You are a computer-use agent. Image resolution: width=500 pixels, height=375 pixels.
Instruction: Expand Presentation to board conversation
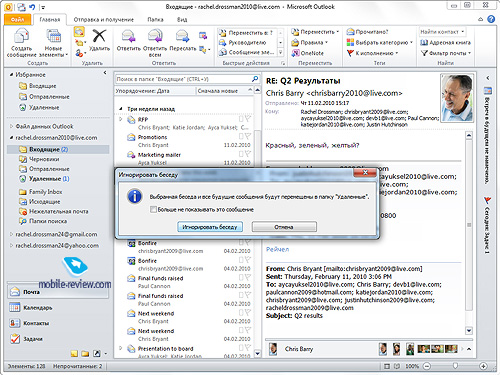(121, 348)
